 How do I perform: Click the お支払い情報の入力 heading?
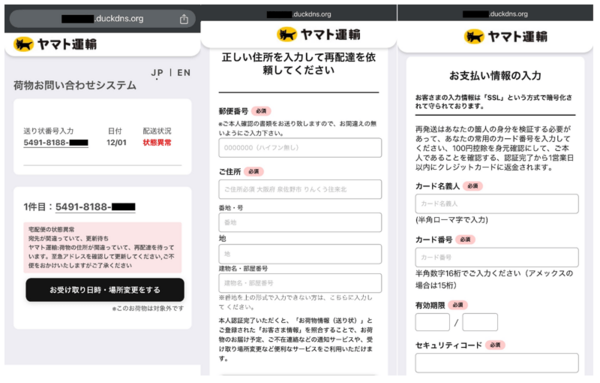(495, 76)
